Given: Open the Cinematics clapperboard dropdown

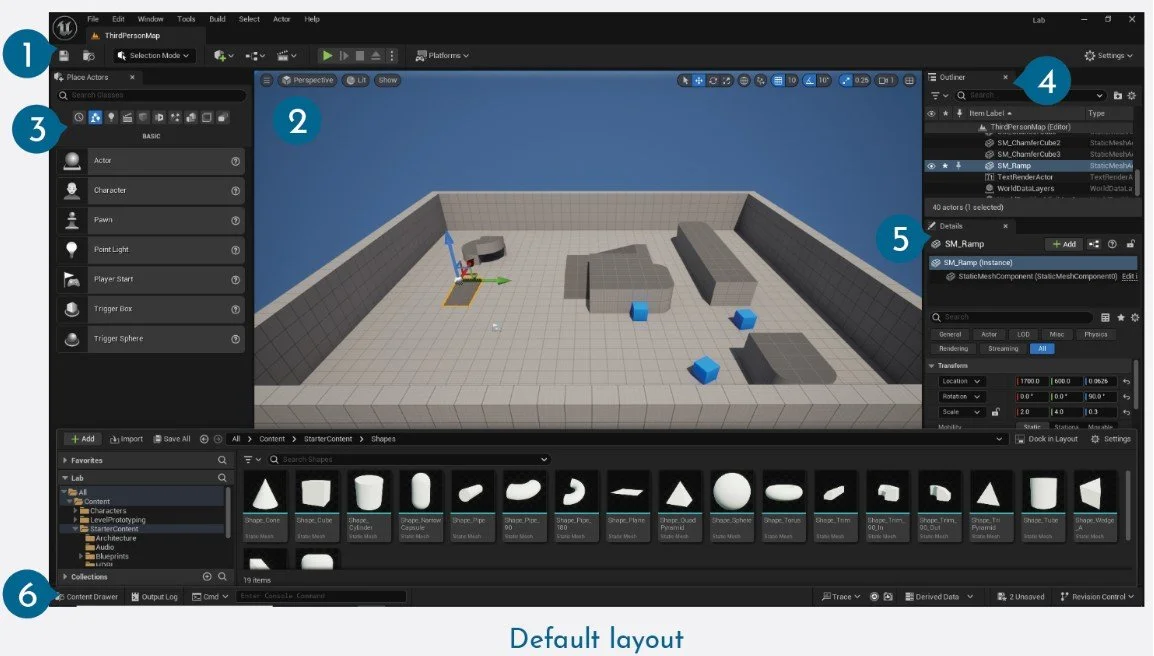Looking at the screenshot, I should (x=286, y=55).
